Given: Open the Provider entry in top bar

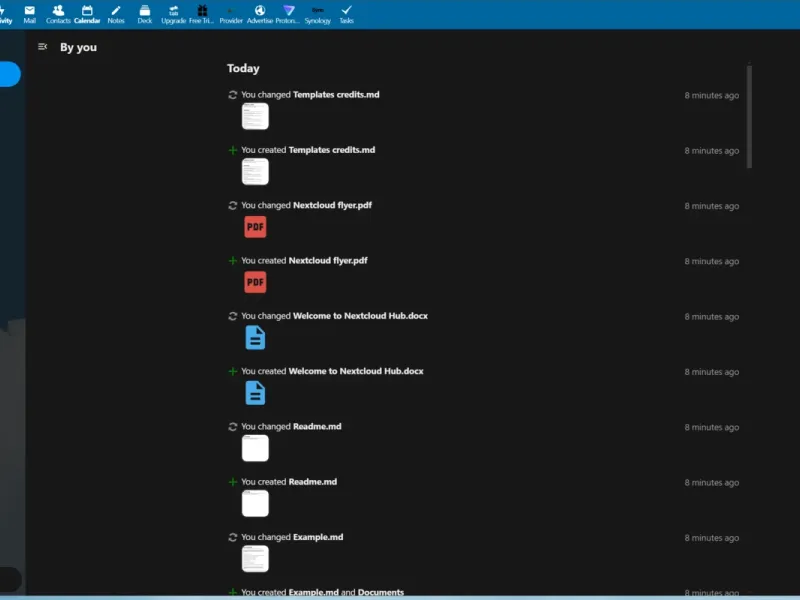Looking at the screenshot, I should coord(231,14).
